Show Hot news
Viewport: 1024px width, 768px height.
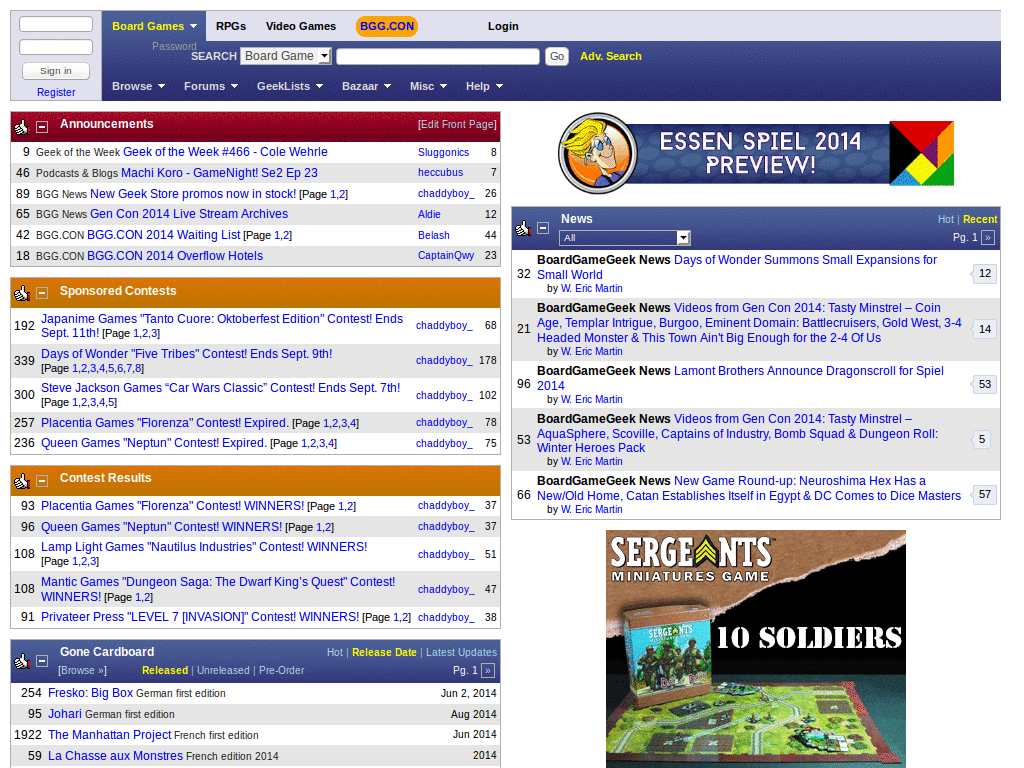pyautogui.click(x=946, y=219)
